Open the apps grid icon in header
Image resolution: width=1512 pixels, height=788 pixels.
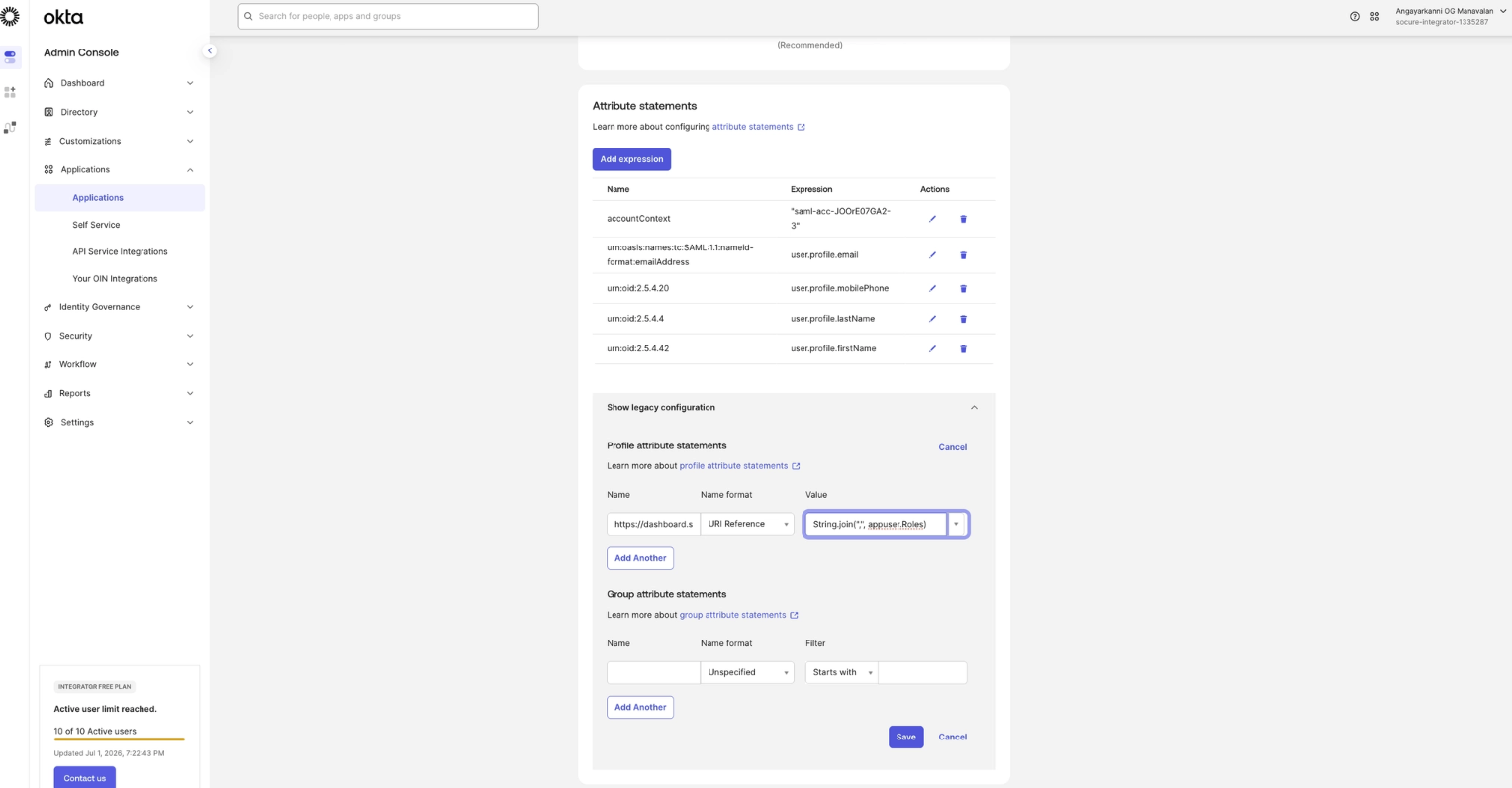[x=1374, y=16]
